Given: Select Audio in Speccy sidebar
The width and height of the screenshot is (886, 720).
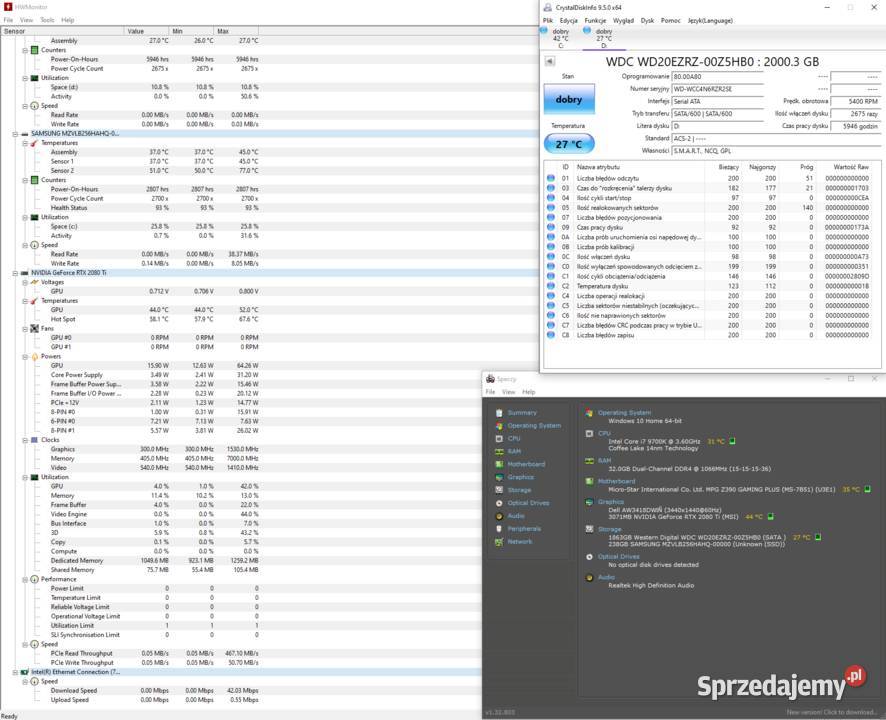Looking at the screenshot, I should (516, 516).
